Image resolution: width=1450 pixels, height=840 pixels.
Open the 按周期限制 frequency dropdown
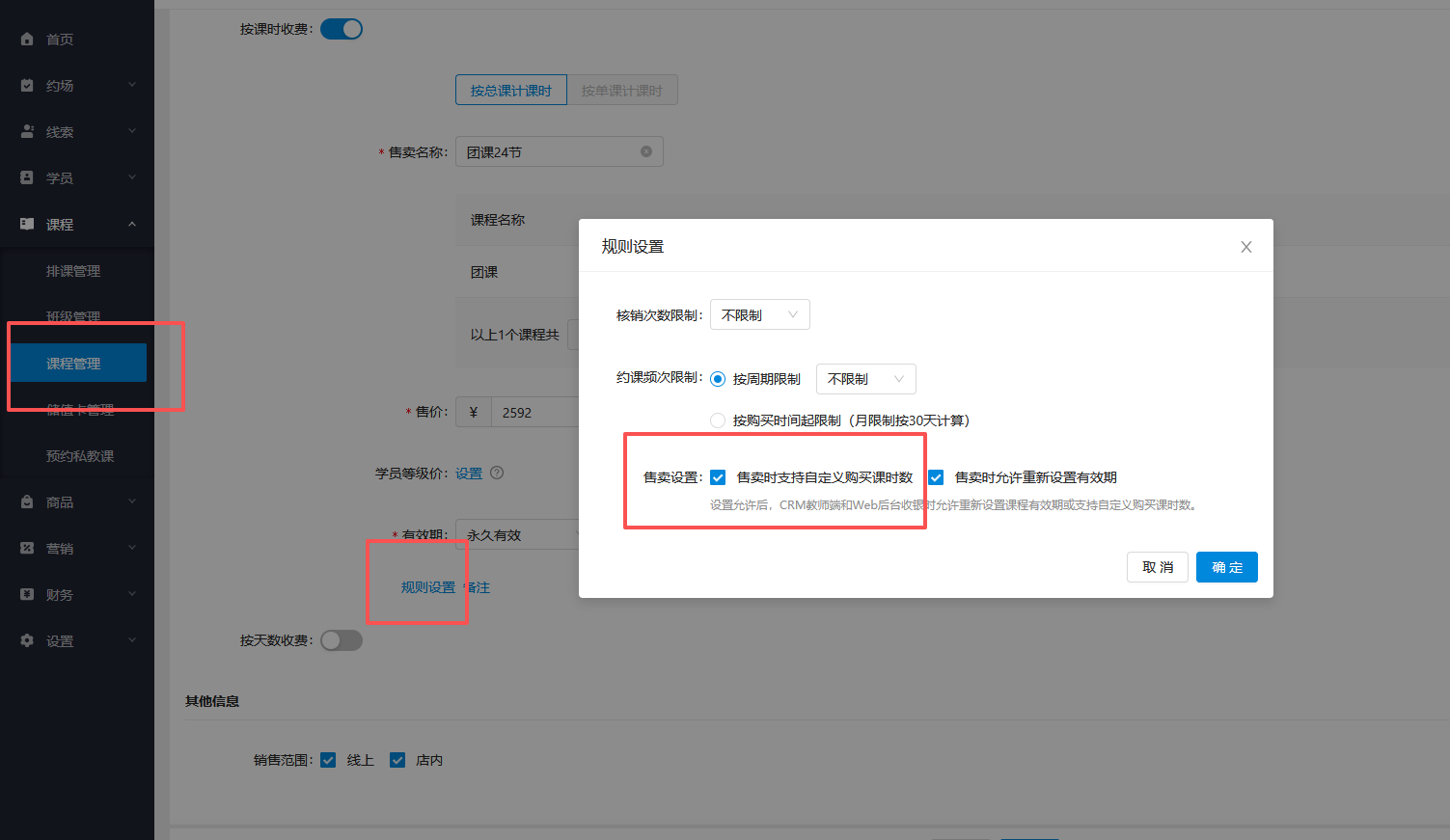coord(865,379)
